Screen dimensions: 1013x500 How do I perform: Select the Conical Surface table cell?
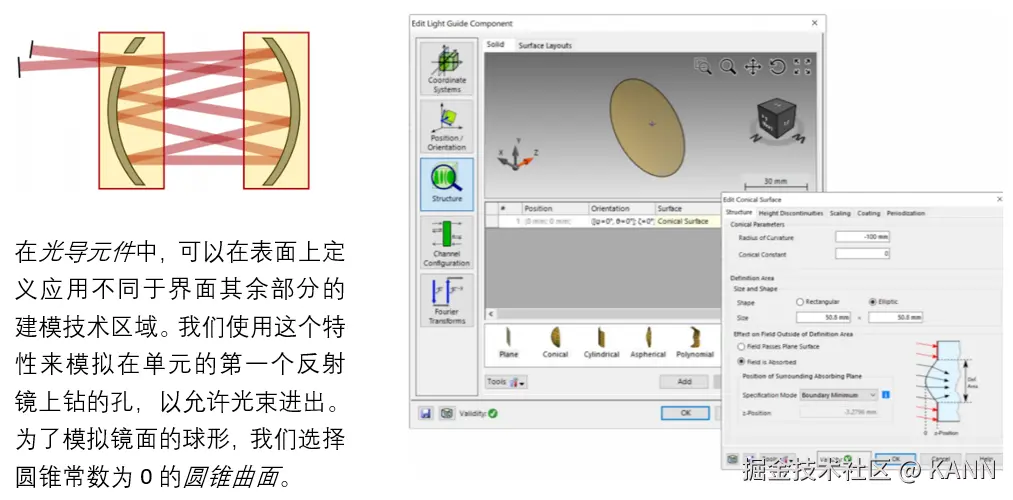tap(687, 221)
